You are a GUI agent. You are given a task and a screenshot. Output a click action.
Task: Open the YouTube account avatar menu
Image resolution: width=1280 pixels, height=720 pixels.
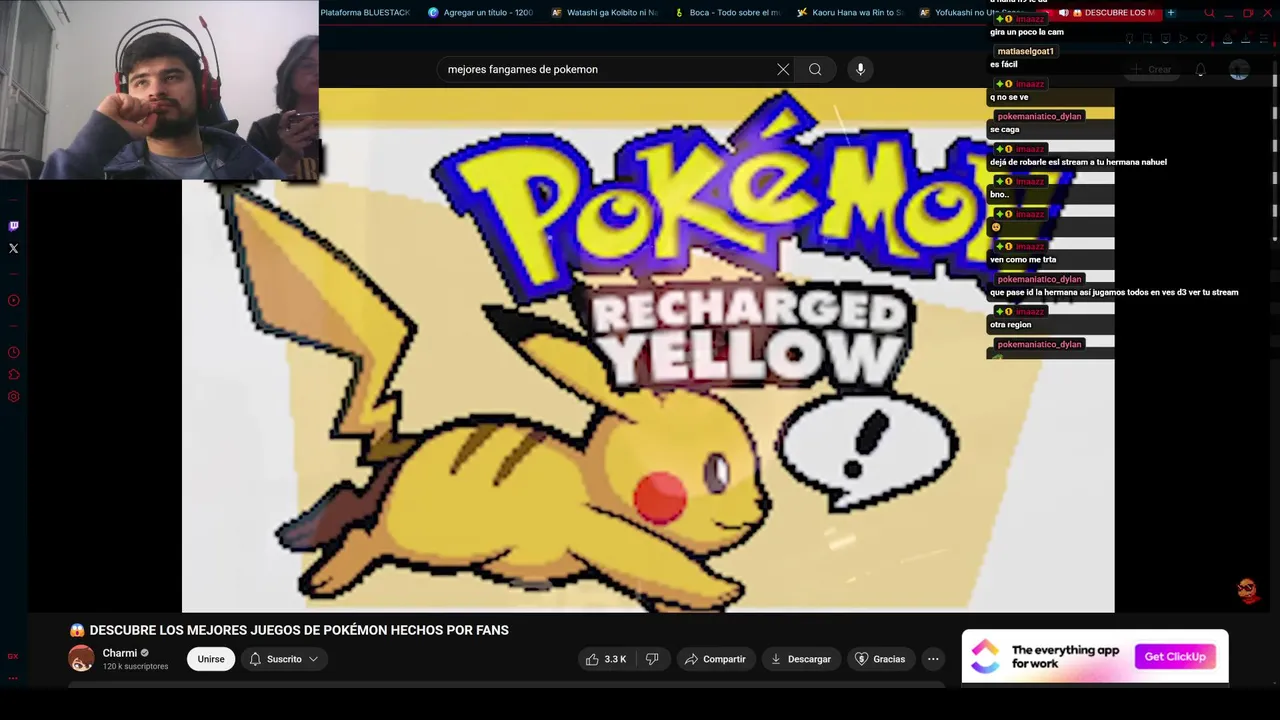1239,69
